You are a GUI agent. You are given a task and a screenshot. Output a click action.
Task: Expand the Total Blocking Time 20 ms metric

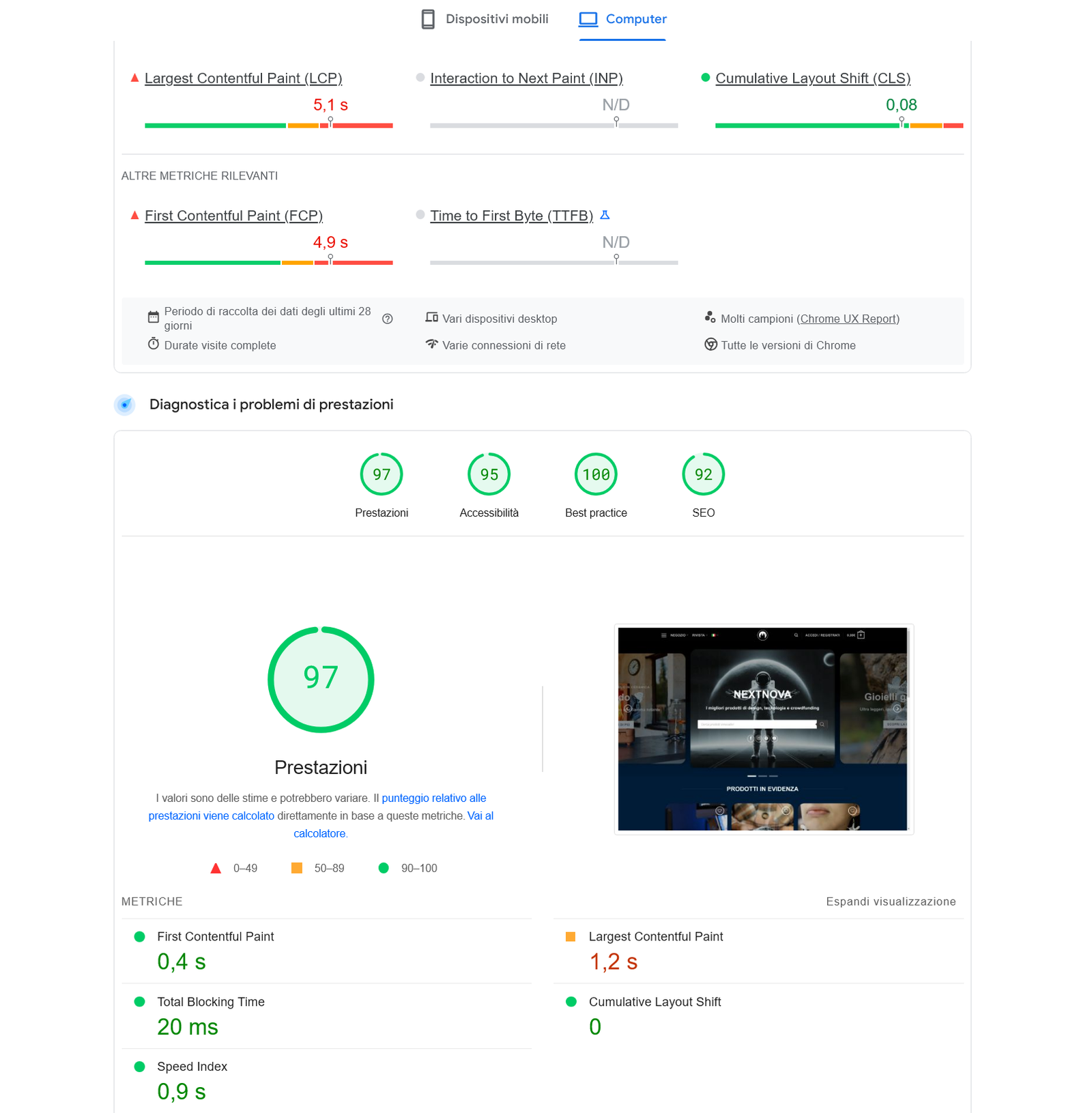[x=326, y=1016]
